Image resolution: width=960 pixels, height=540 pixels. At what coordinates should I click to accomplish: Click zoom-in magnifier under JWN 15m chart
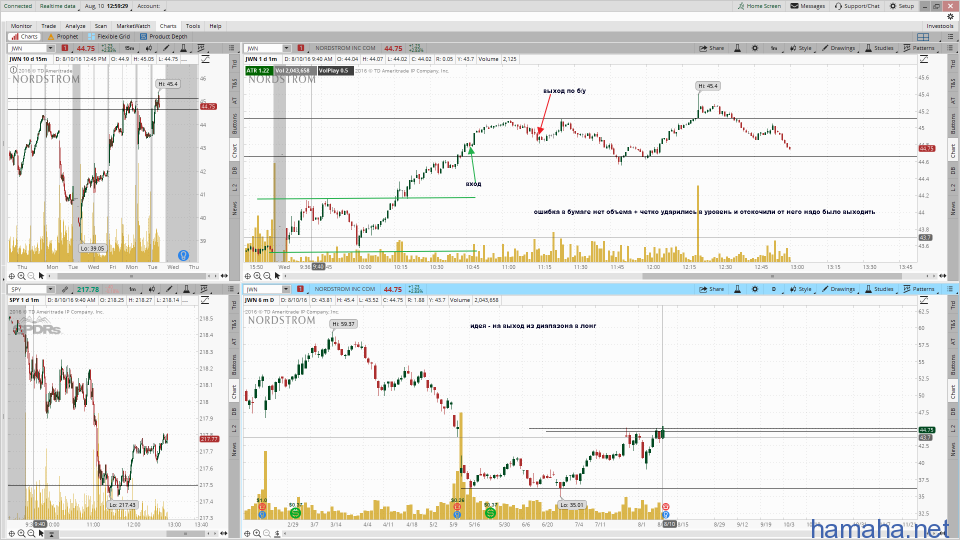(x=21, y=276)
